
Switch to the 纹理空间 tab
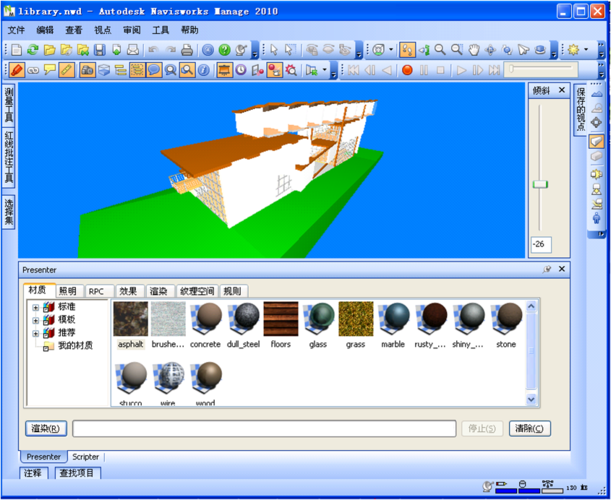pos(197,291)
